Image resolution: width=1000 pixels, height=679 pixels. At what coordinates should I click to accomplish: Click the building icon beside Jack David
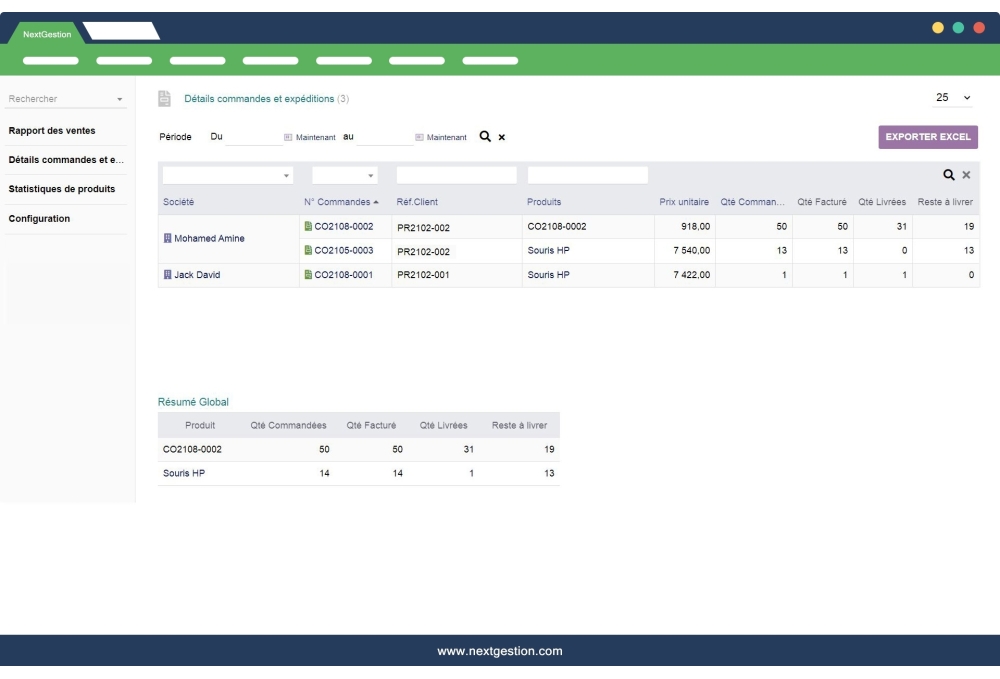(x=167, y=275)
